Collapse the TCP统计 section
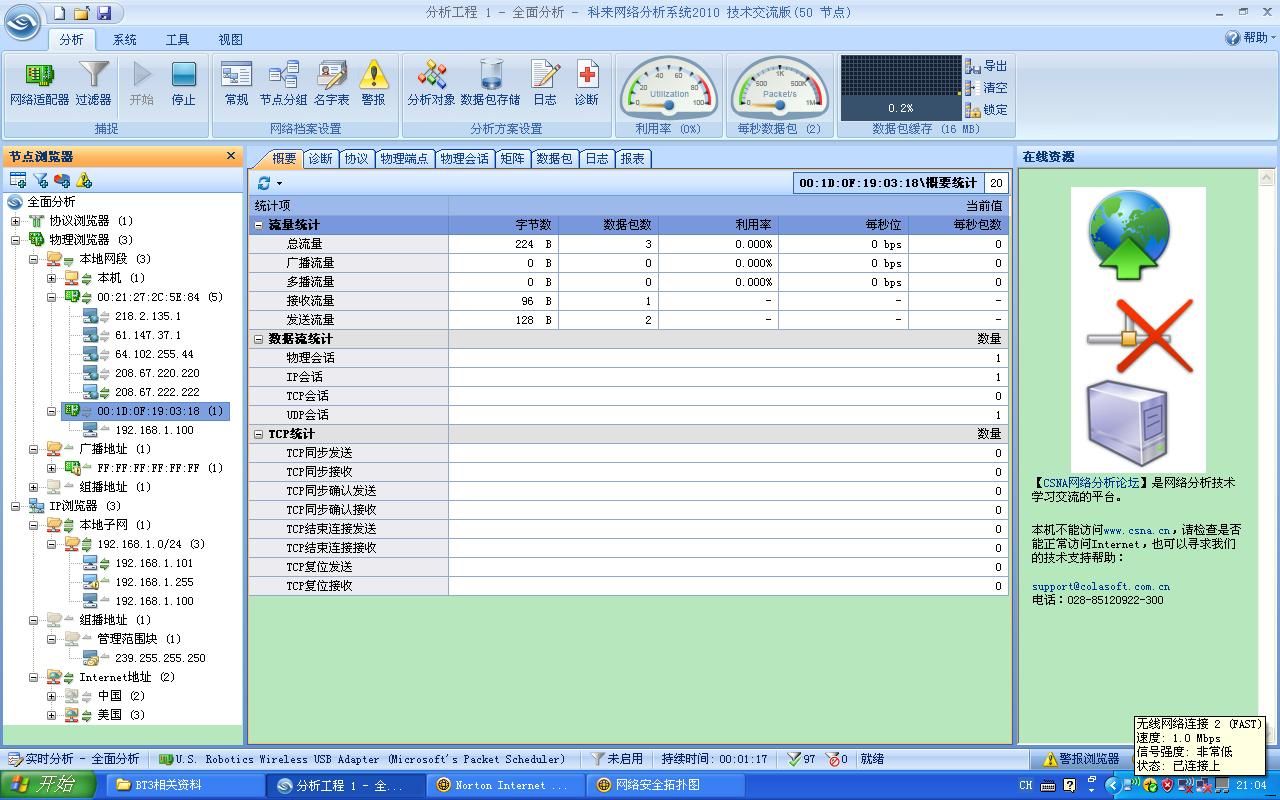The image size is (1280, 800). (x=259, y=434)
